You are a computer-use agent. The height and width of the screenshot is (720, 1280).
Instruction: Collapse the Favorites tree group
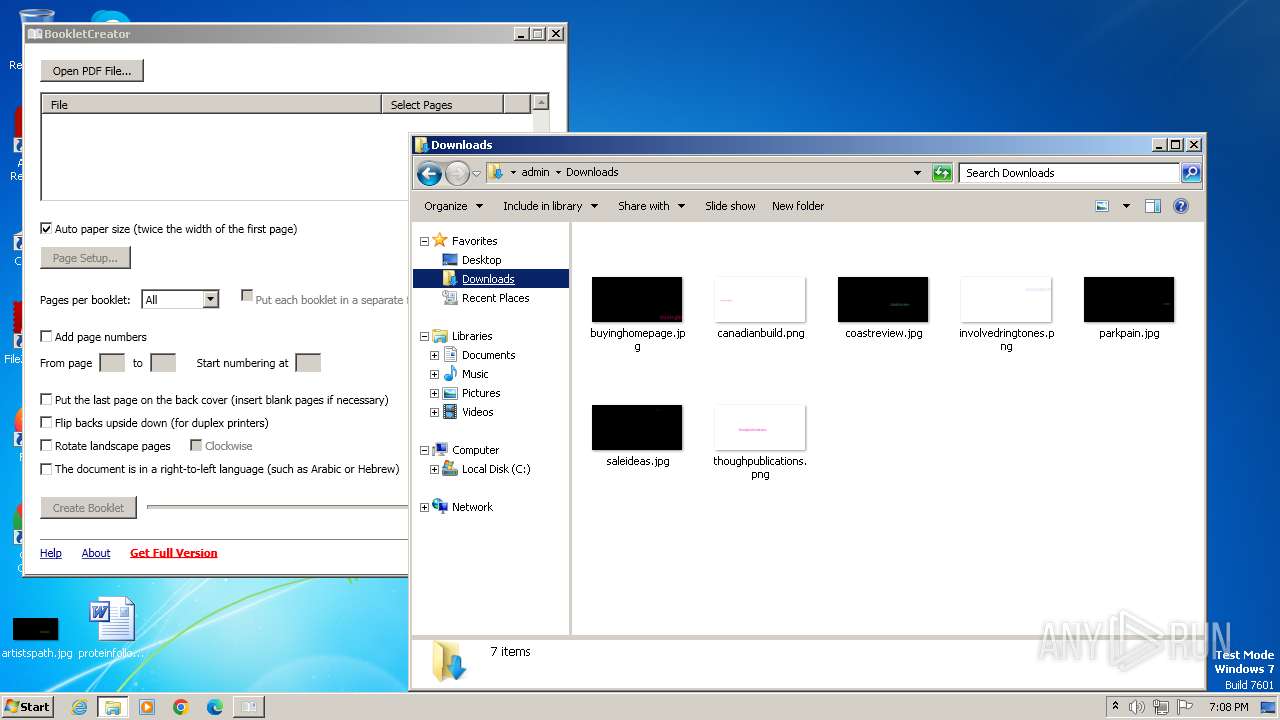pos(424,241)
